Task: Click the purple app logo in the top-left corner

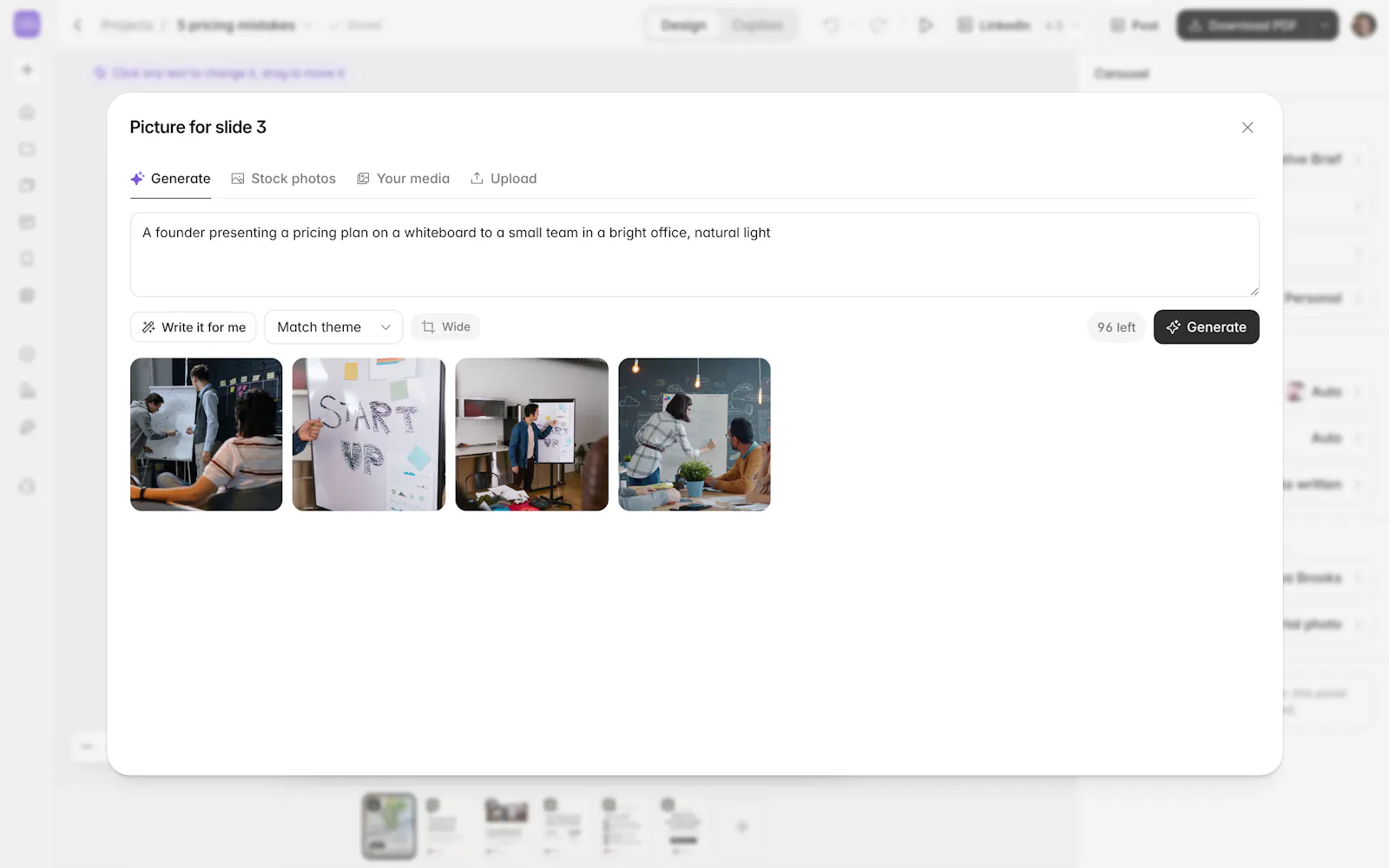Action: click(x=27, y=24)
